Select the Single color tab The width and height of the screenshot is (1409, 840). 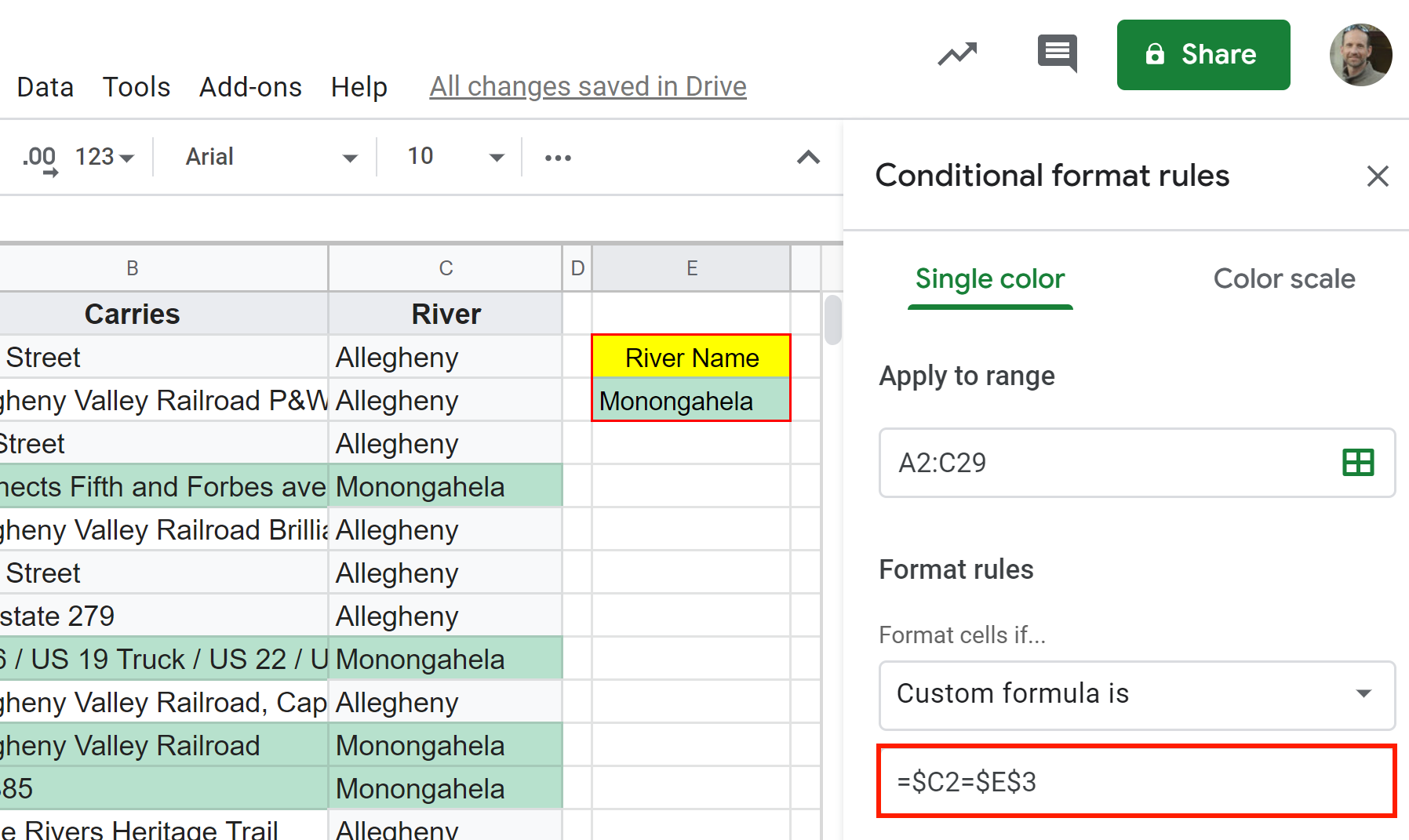(990, 278)
